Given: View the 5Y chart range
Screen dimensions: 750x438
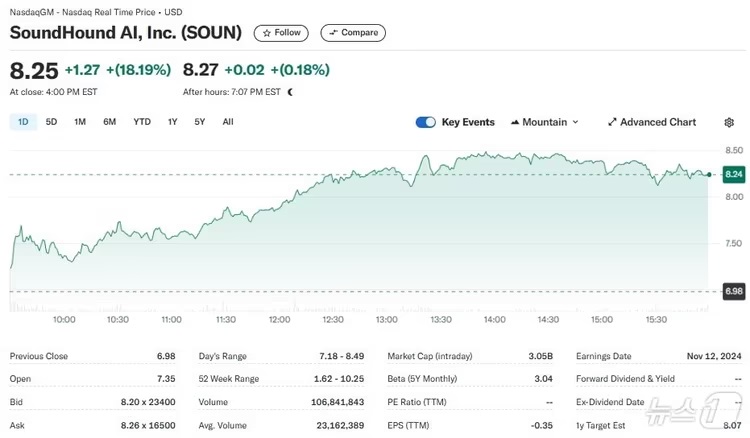Looking at the screenshot, I should [x=200, y=122].
